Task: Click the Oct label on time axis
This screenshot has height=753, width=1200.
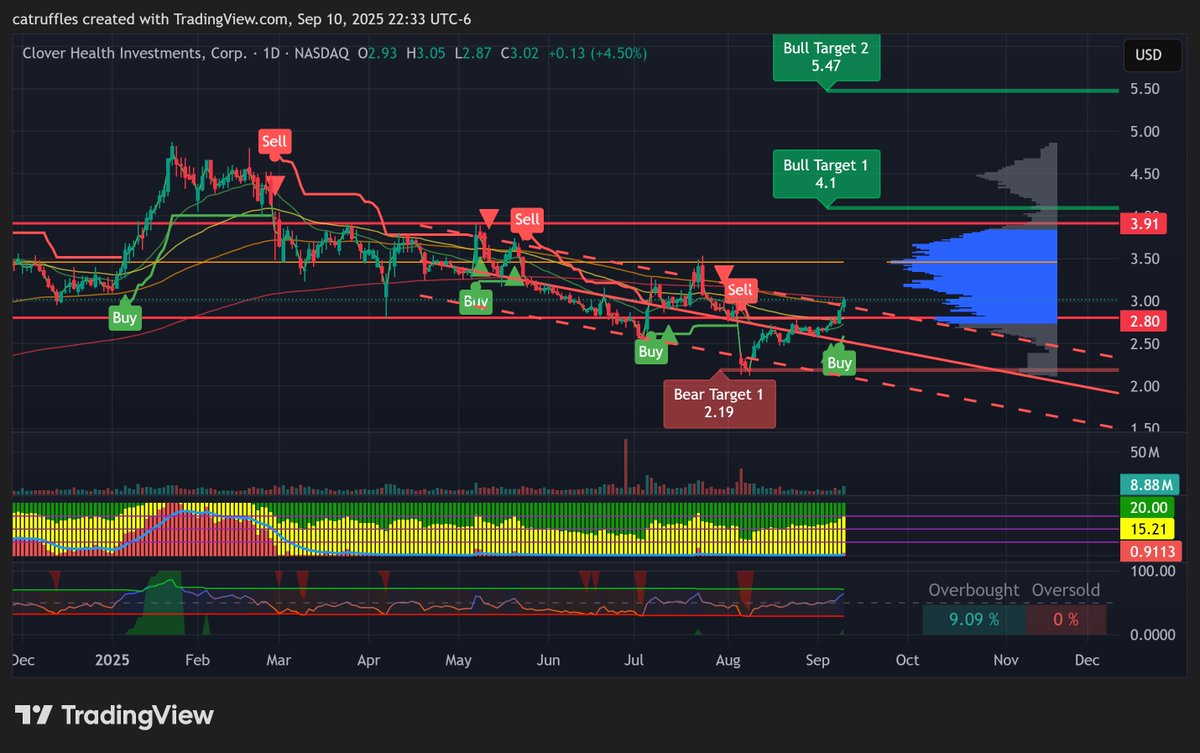Action: tap(907, 661)
